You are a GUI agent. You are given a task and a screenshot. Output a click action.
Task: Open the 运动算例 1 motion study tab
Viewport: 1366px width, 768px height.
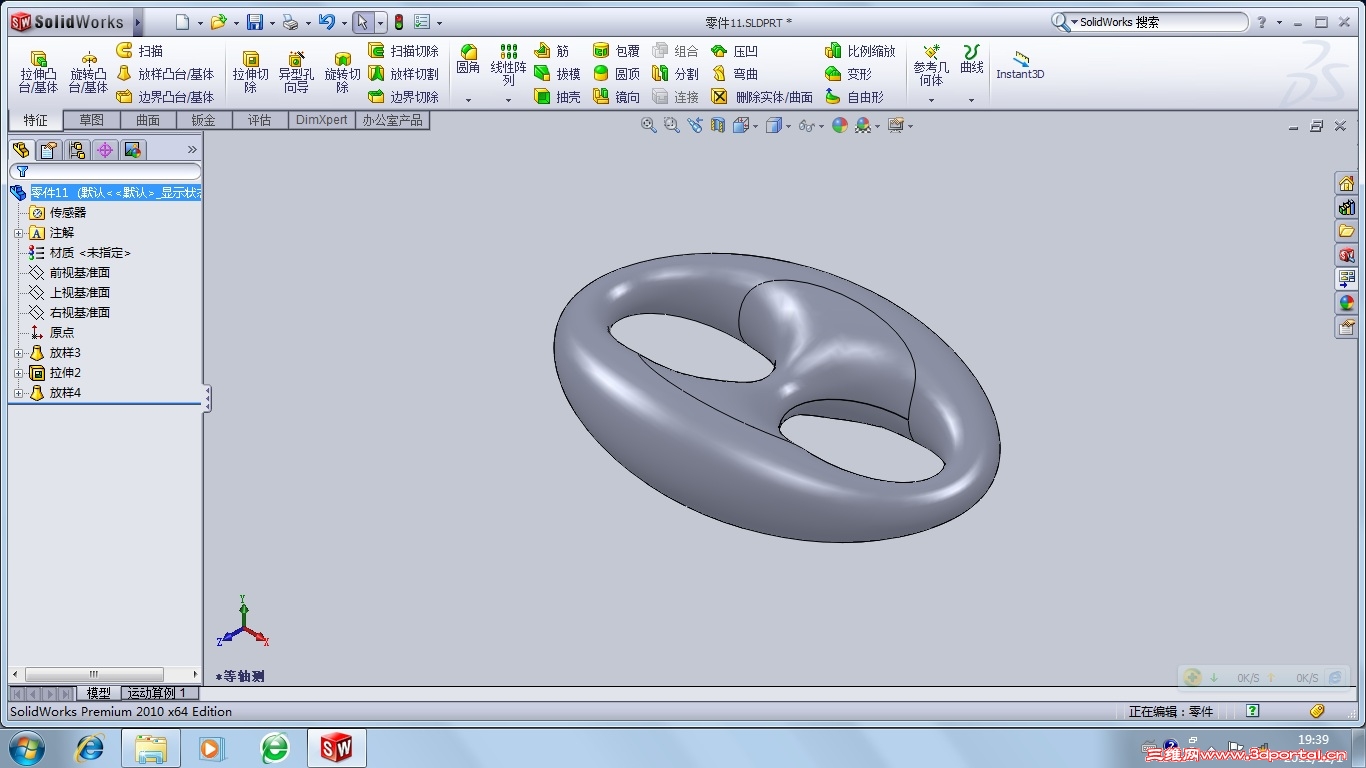[x=158, y=693]
